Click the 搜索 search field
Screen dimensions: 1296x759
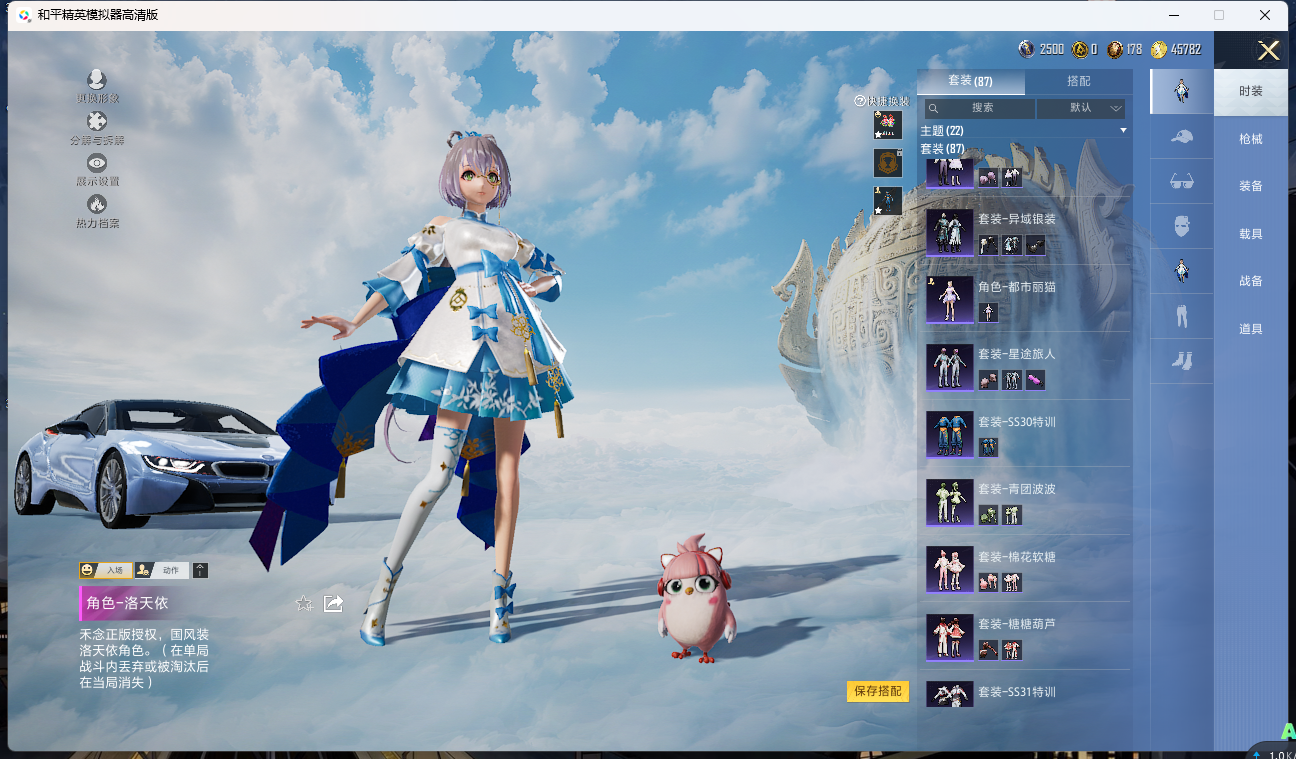pos(979,108)
